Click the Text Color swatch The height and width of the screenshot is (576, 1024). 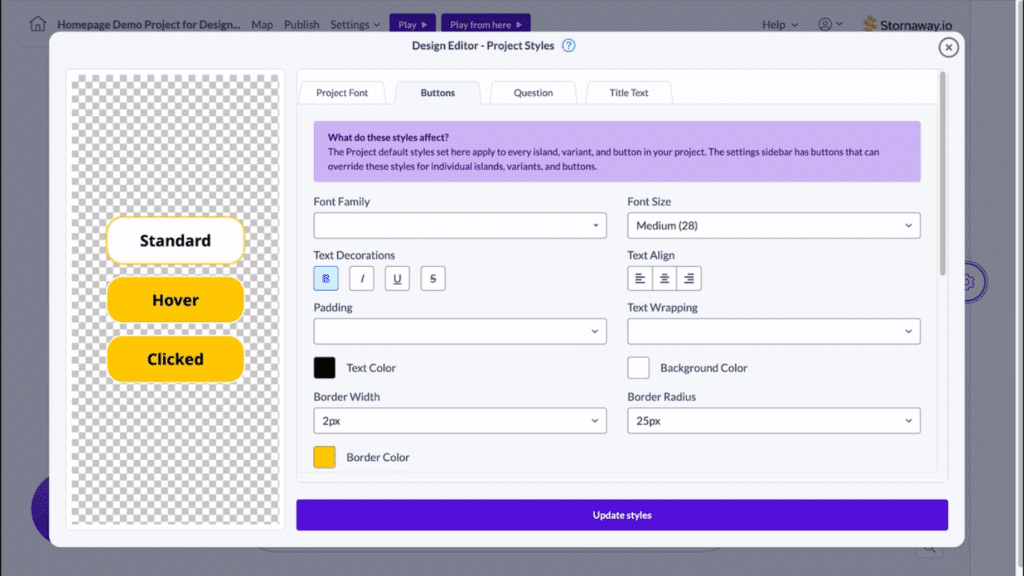[325, 368]
